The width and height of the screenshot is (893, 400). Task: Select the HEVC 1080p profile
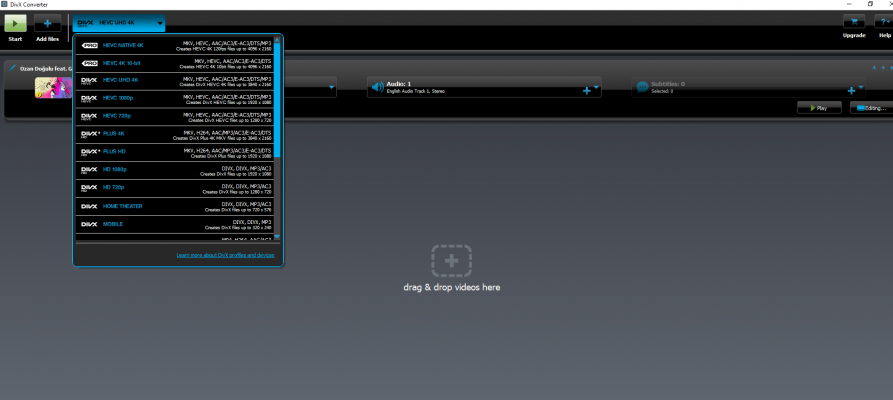(x=175, y=99)
